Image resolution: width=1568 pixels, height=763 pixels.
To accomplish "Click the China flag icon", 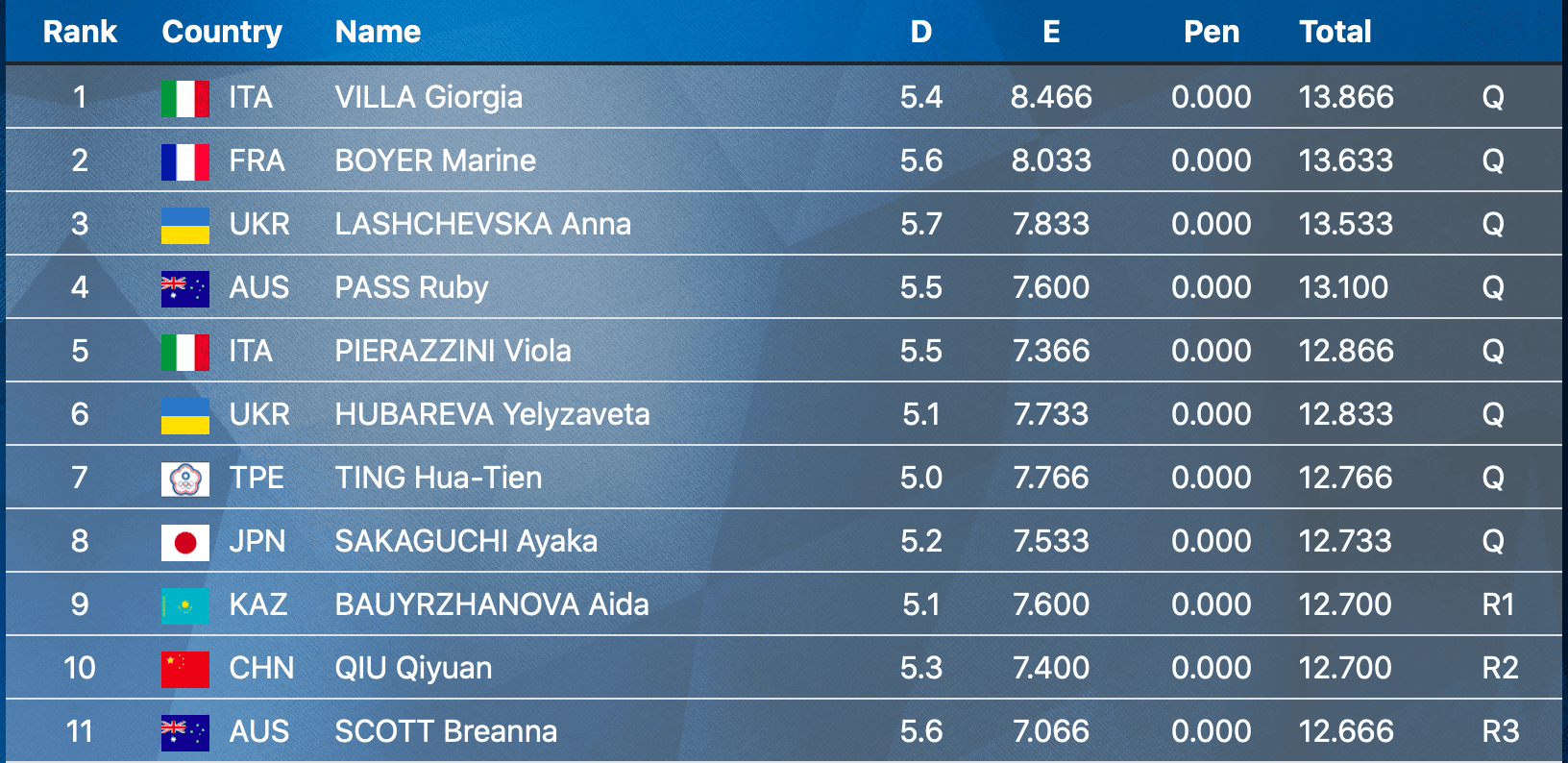I will (184, 669).
